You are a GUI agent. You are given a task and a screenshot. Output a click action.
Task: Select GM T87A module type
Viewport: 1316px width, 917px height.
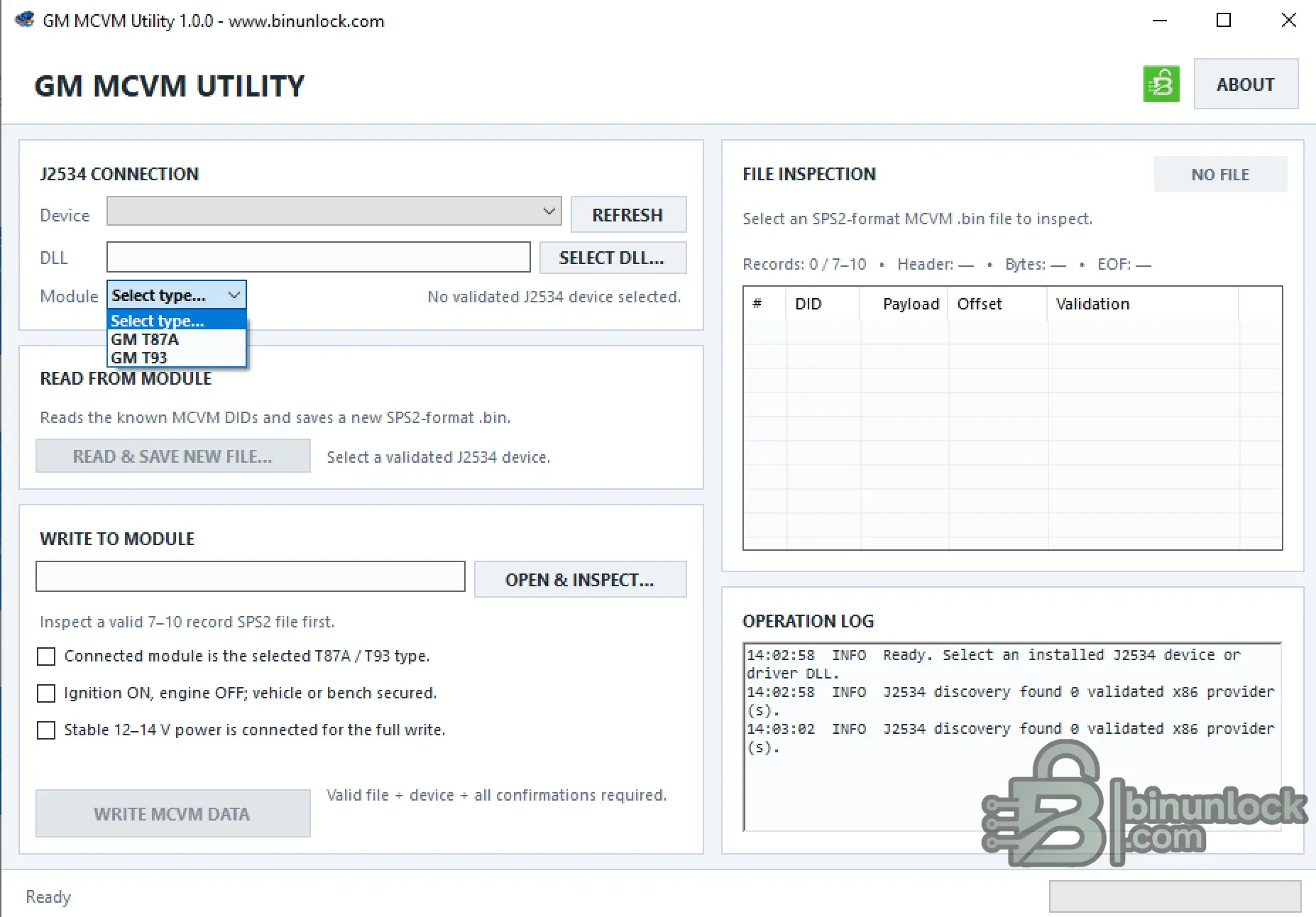coord(177,339)
